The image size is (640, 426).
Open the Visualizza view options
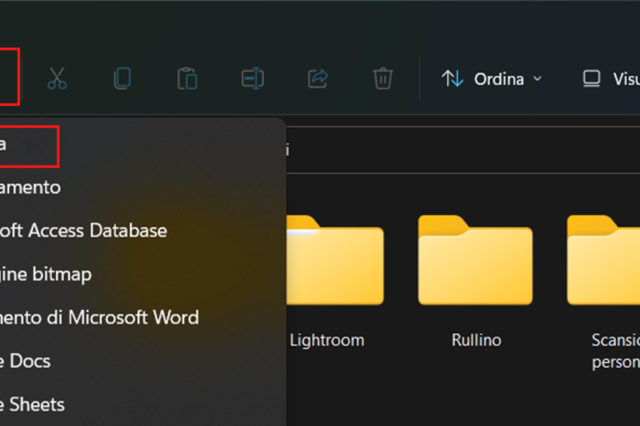[610, 79]
